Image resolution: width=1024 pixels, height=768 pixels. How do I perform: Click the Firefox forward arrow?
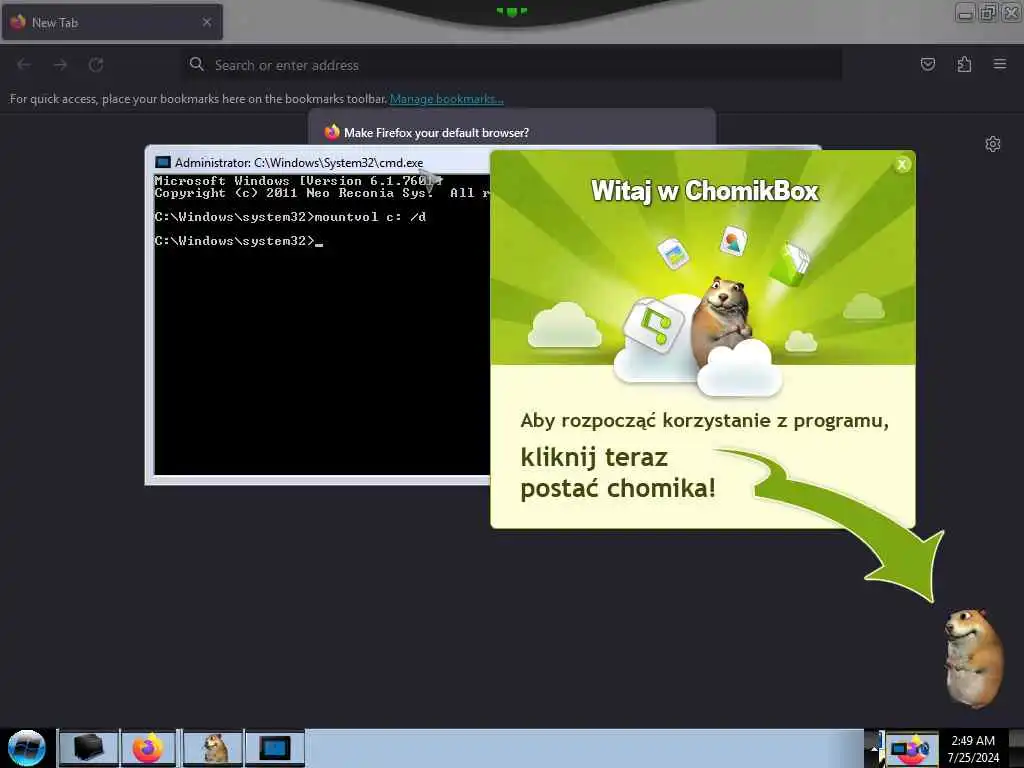tap(60, 65)
